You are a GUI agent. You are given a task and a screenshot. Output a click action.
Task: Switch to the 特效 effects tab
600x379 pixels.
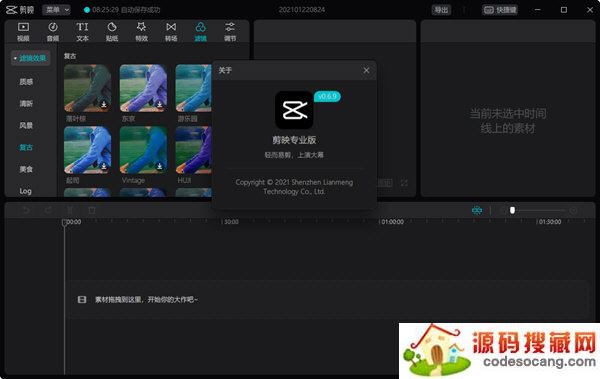click(141, 32)
